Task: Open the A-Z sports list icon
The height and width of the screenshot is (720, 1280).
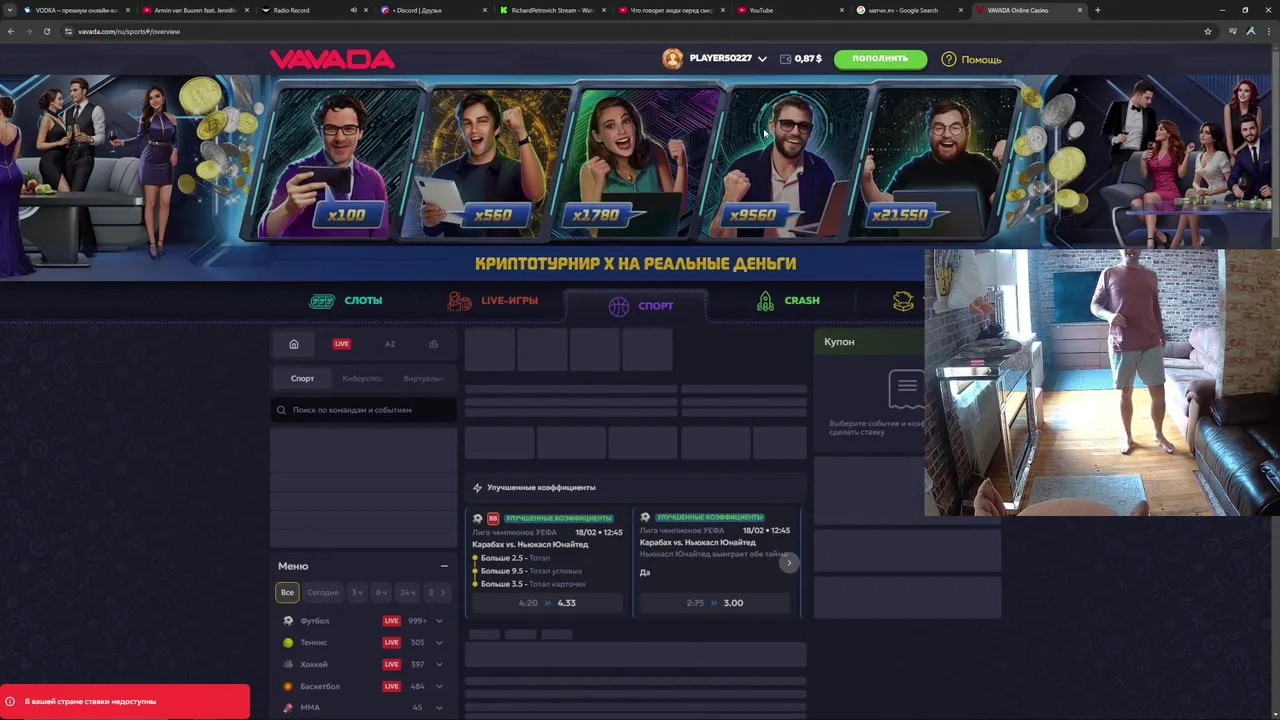Action: click(x=390, y=344)
